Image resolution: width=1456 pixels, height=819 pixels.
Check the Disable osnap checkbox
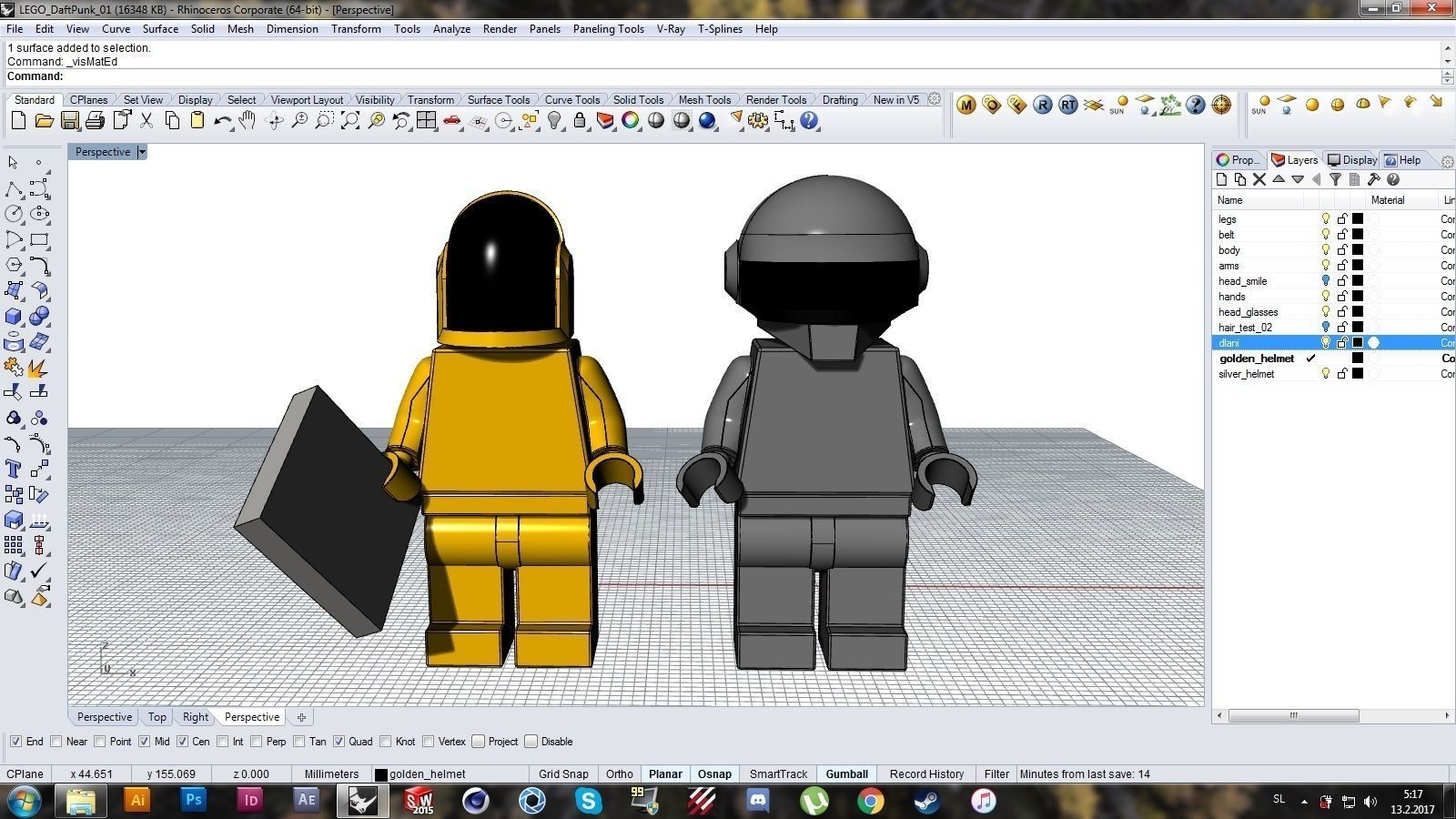click(531, 742)
